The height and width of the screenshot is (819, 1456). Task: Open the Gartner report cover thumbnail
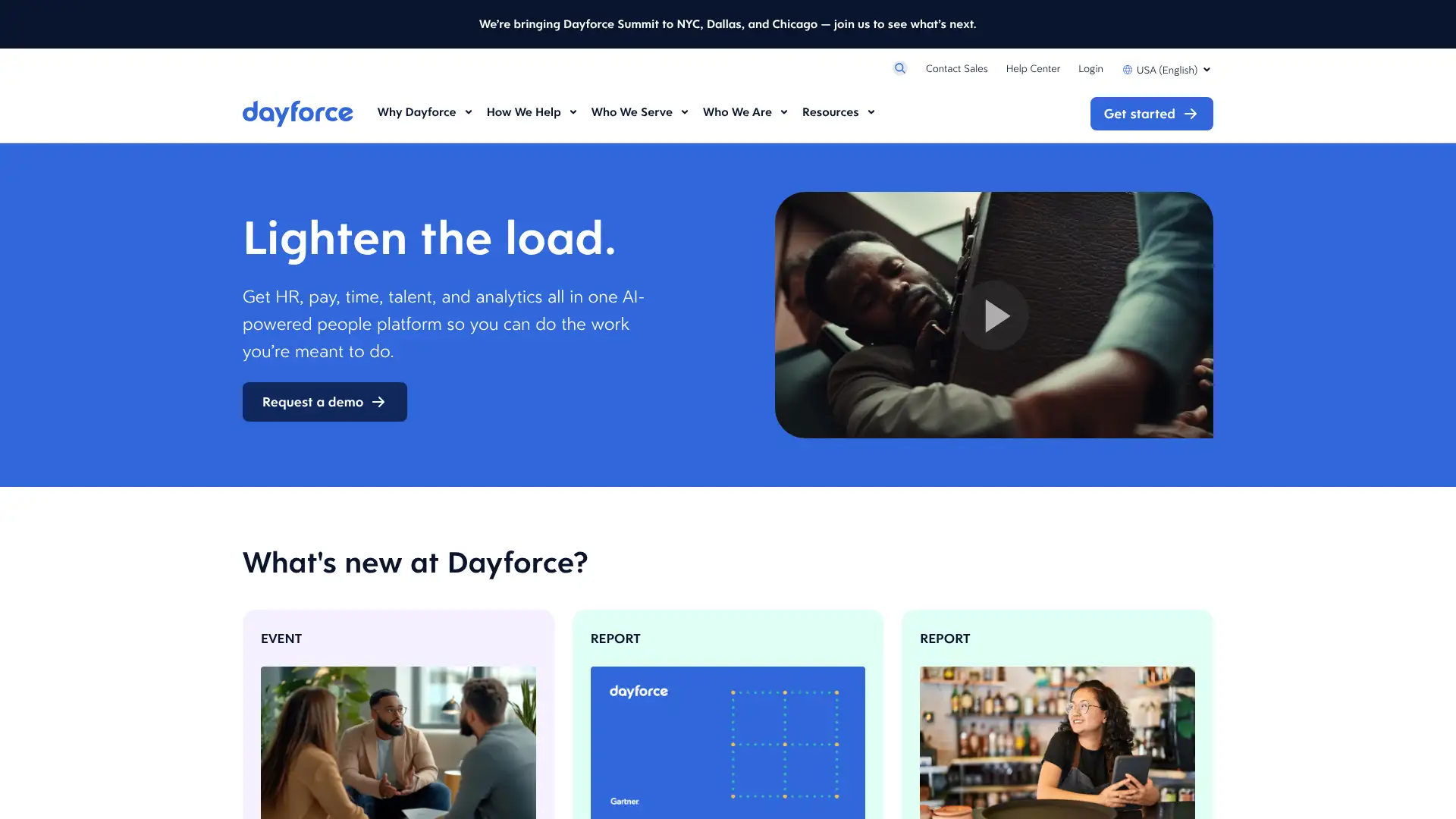click(727, 742)
